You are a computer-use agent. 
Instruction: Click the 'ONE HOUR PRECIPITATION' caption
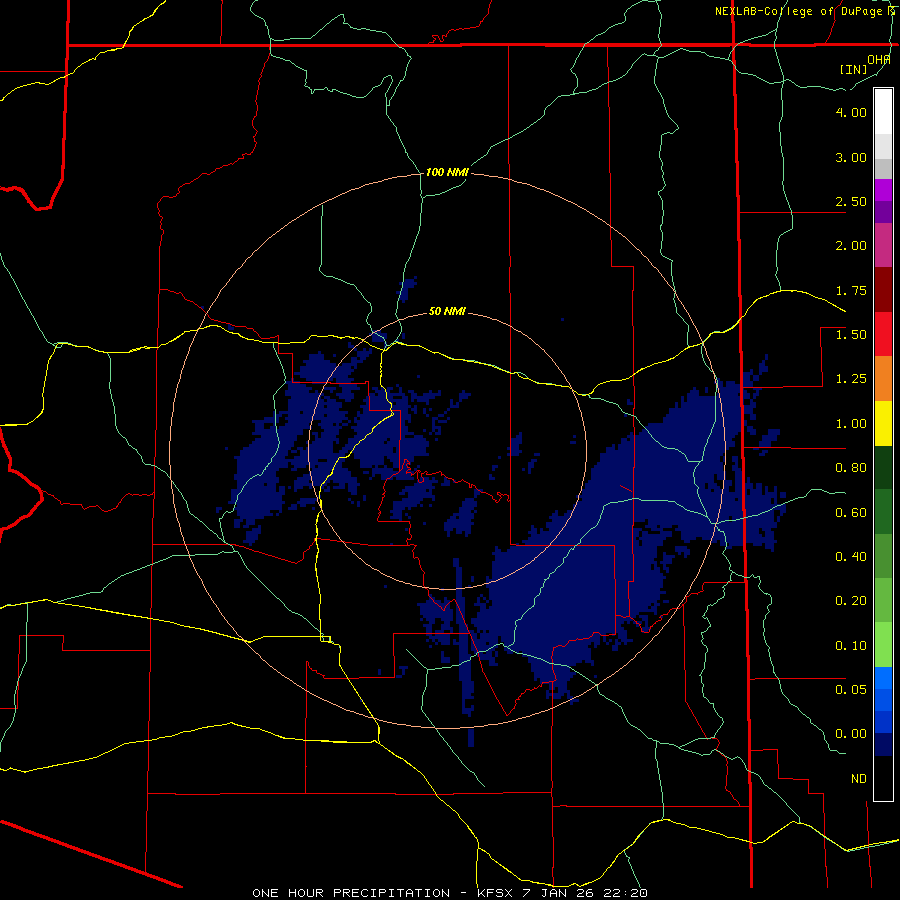click(x=351, y=893)
